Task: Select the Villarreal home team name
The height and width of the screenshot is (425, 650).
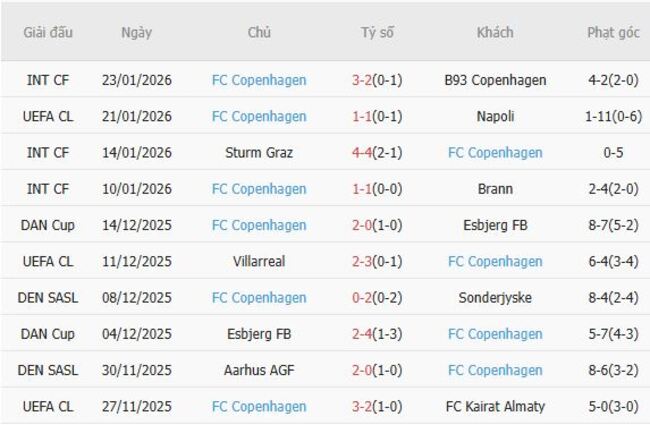Action: click(x=259, y=261)
